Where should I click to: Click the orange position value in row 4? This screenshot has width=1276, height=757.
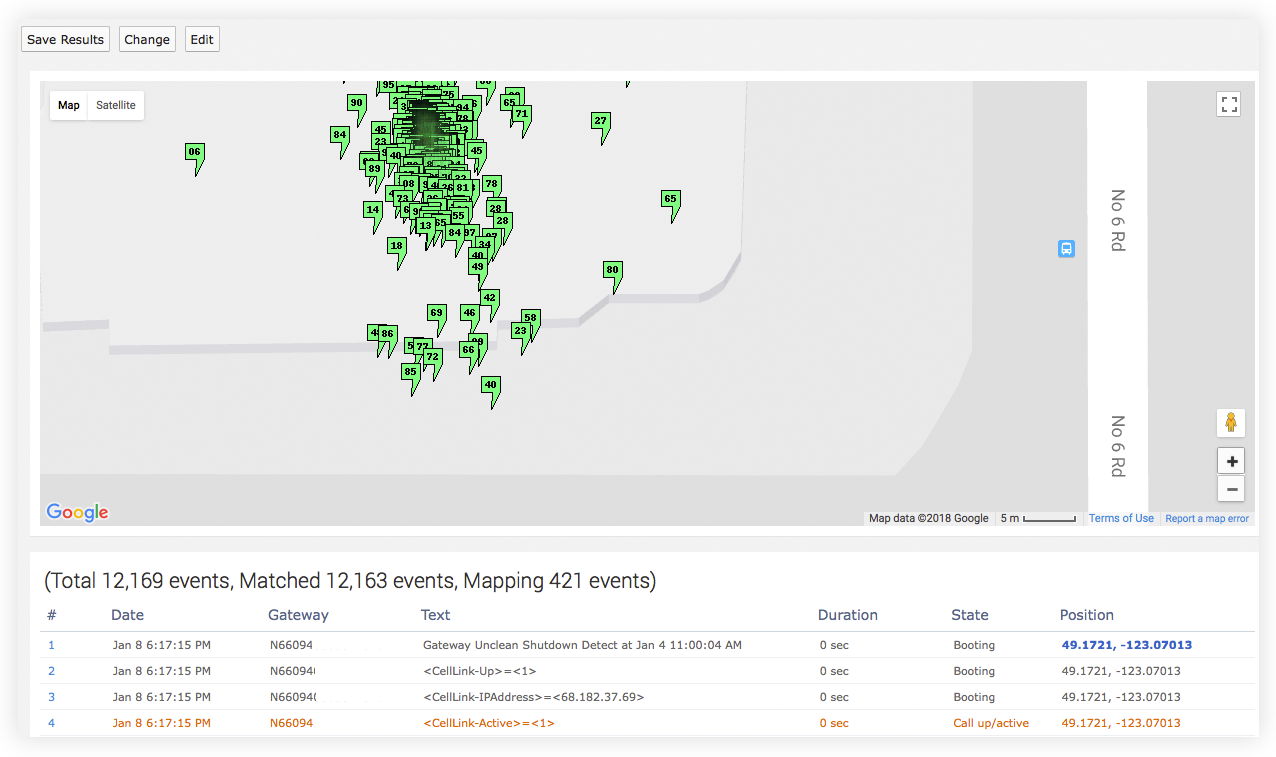[1121, 723]
